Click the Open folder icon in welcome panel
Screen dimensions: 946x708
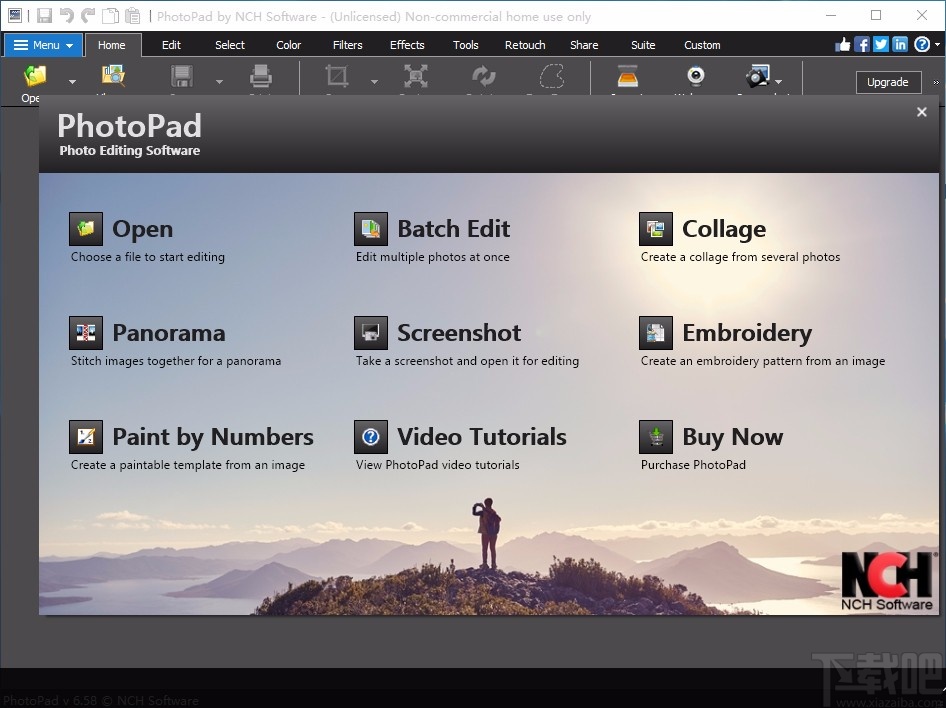pyautogui.click(x=86, y=229)
